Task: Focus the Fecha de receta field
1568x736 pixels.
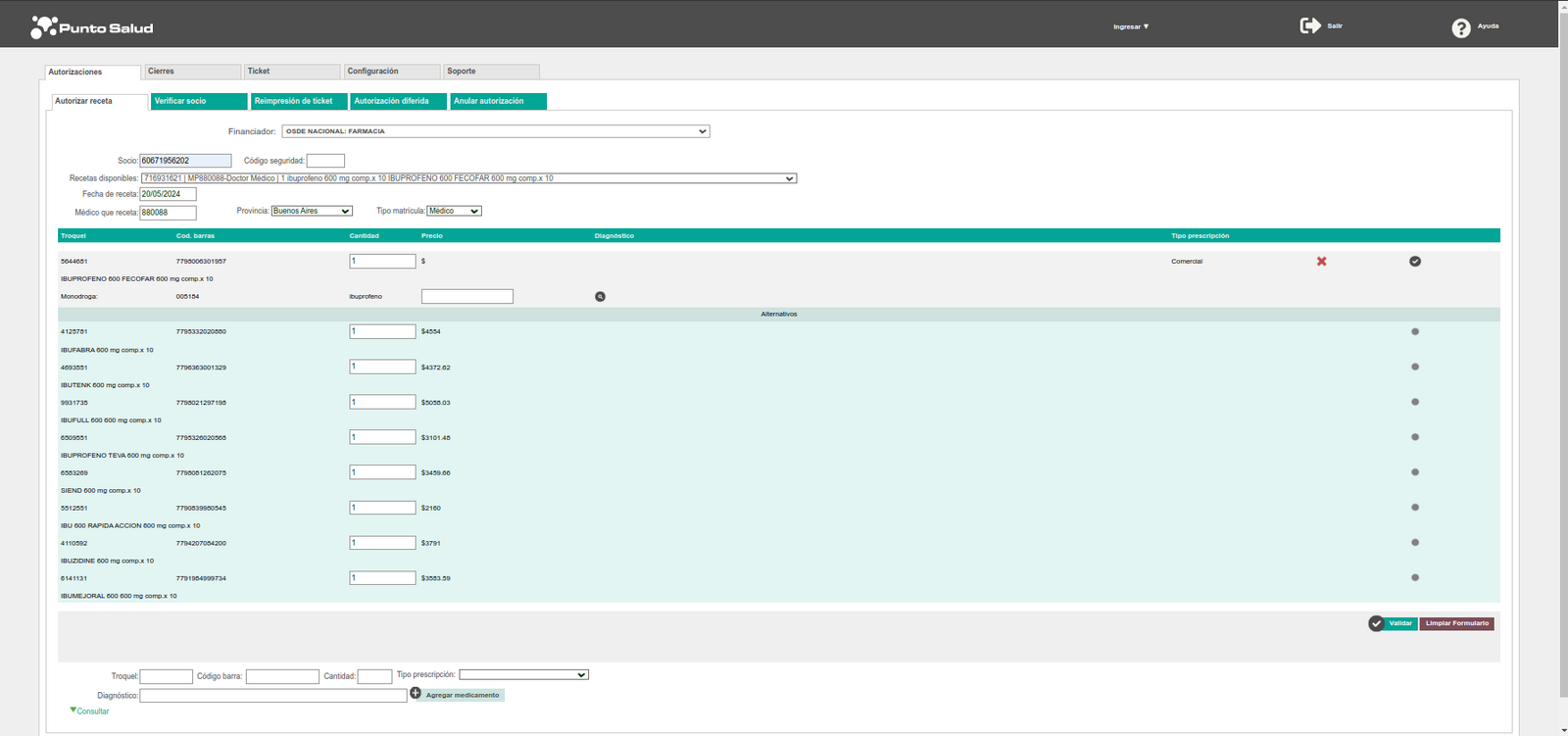Action: tap(168, 194)
